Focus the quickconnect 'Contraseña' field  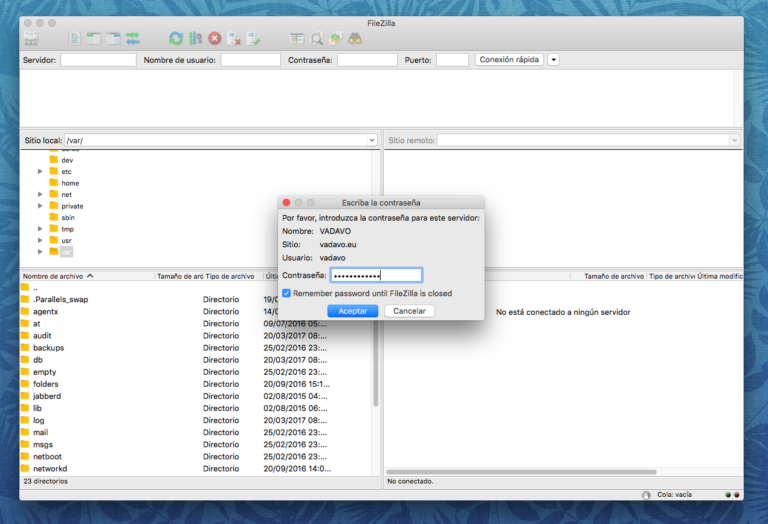(x=367, y=60)
